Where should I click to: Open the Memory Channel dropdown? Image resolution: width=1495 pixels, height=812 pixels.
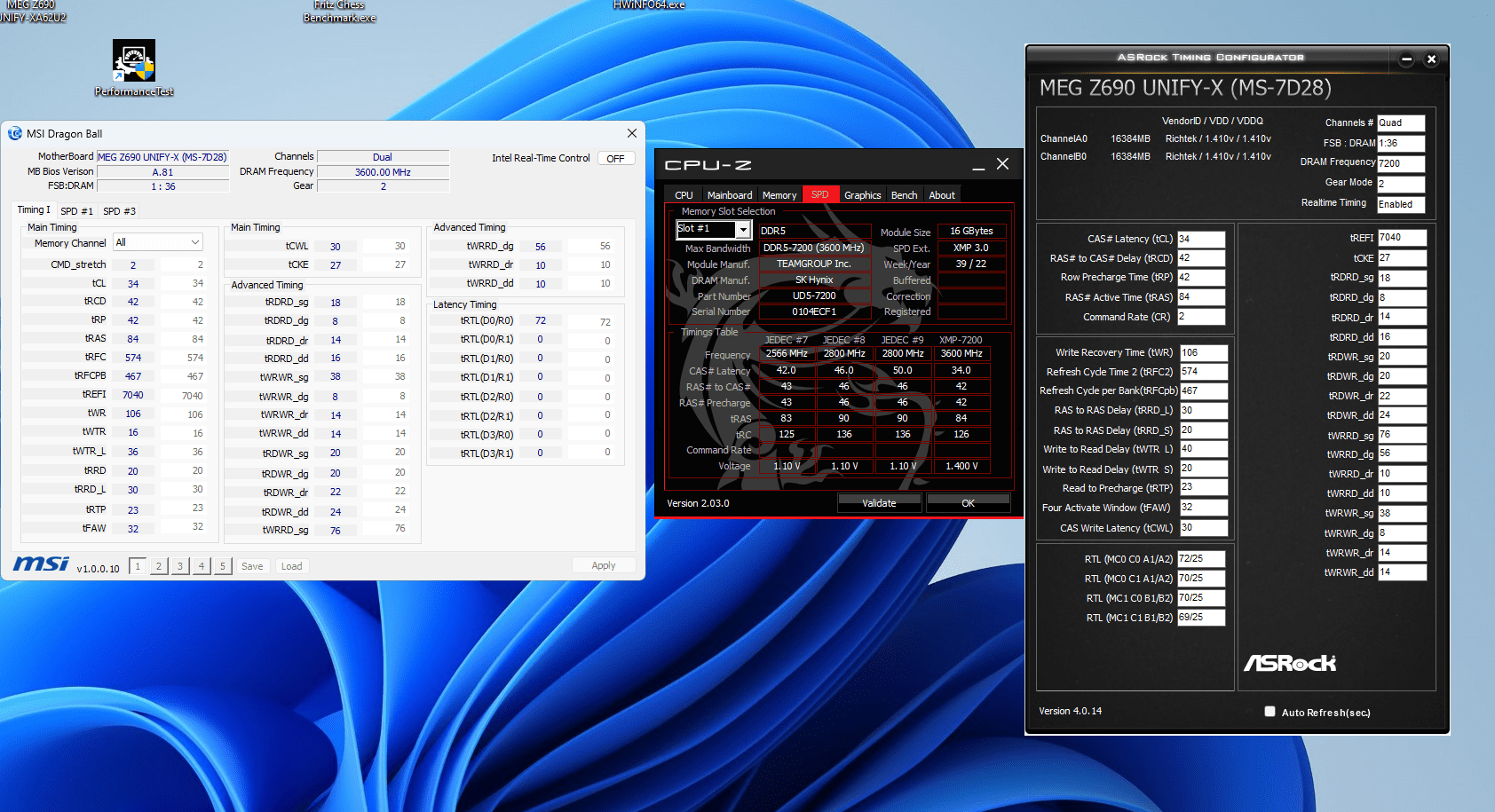[157, 242]
